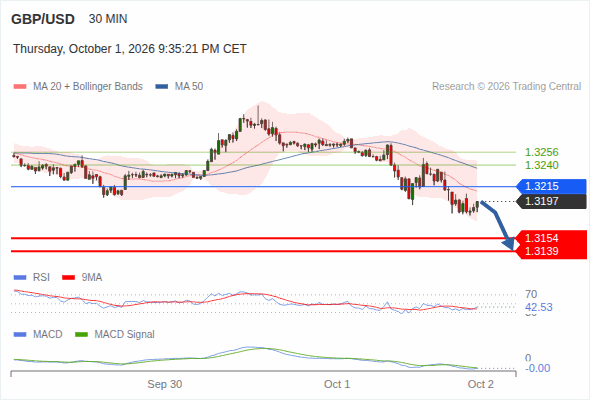Click the RSI legend color swatch
This screenshot has width=590, height=400.
[20, 278]
